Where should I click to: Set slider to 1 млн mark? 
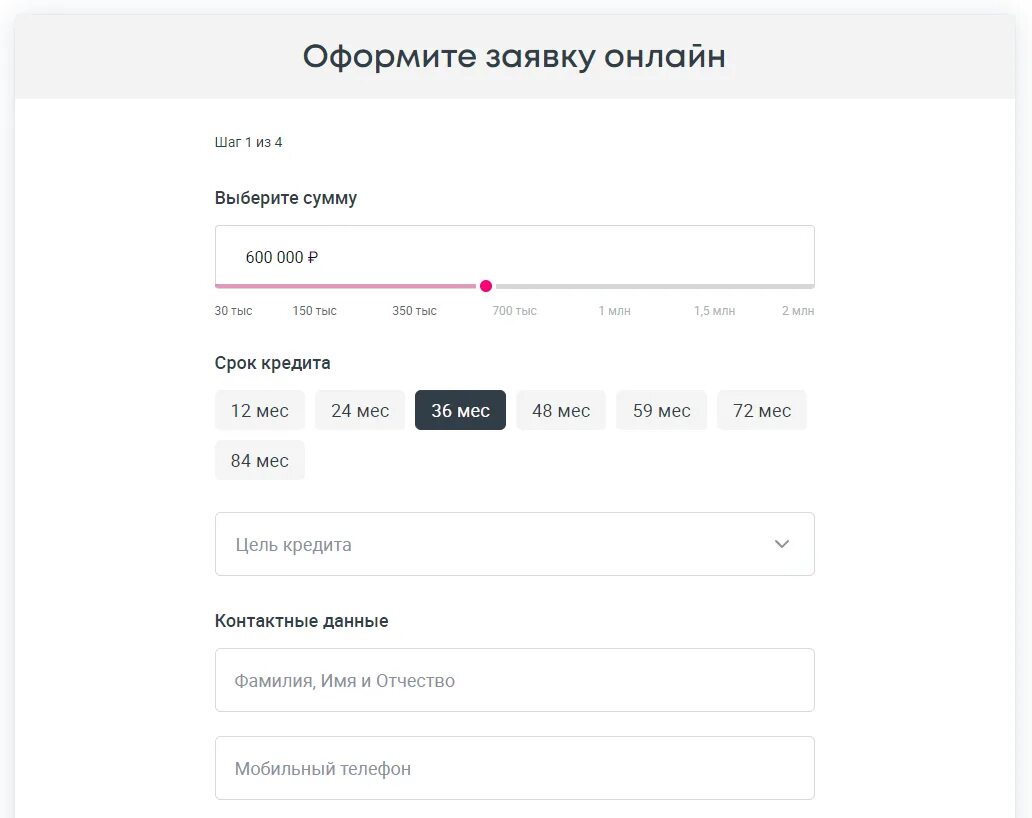click(614, 311)
